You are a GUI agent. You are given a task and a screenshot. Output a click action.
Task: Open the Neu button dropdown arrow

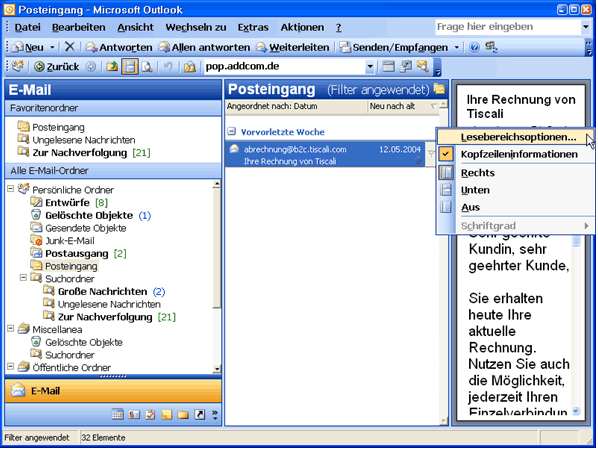(x=52, y=47)
